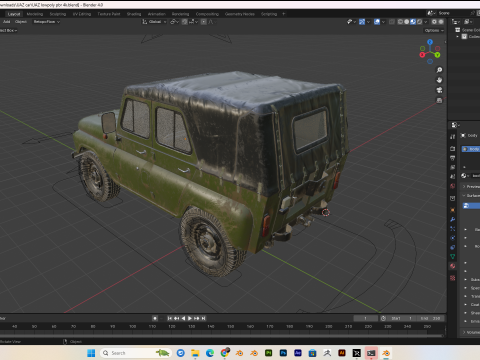
Task: Open the World properties red globe icon
Action: 452,186
